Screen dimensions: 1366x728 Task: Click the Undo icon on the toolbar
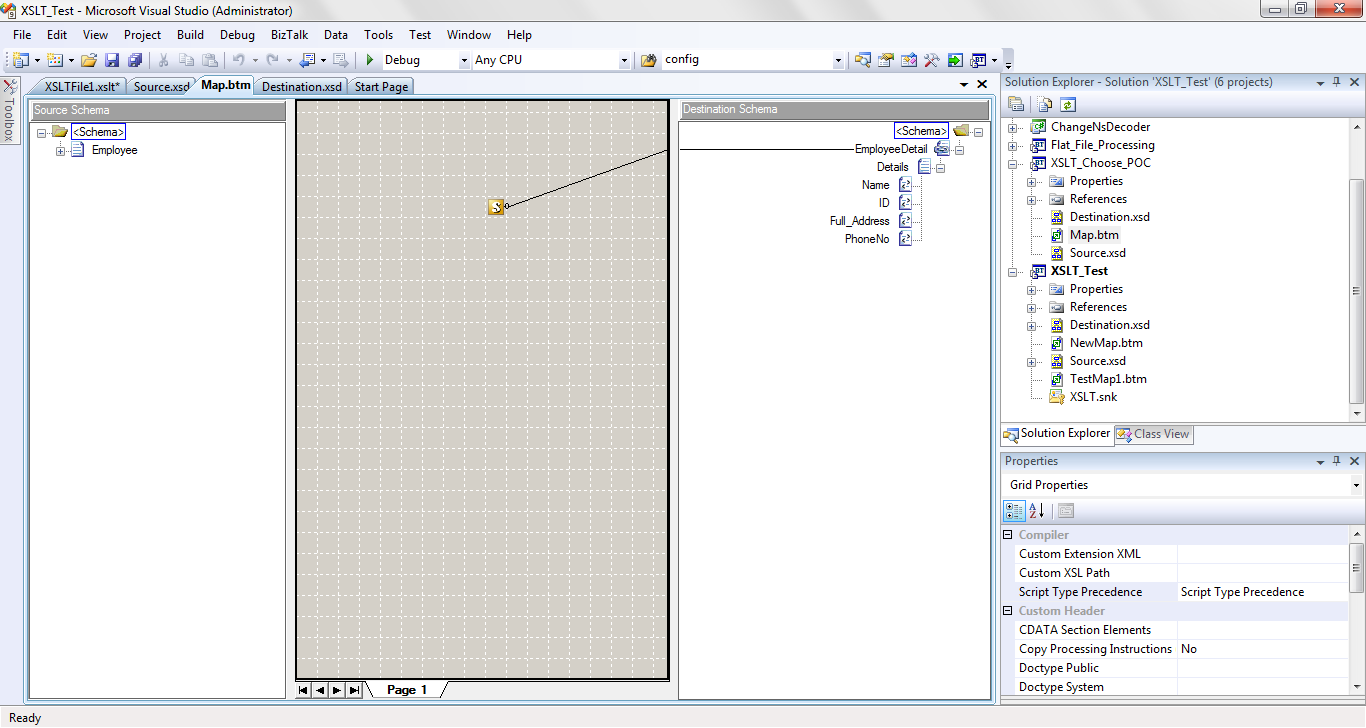[240, 59]
